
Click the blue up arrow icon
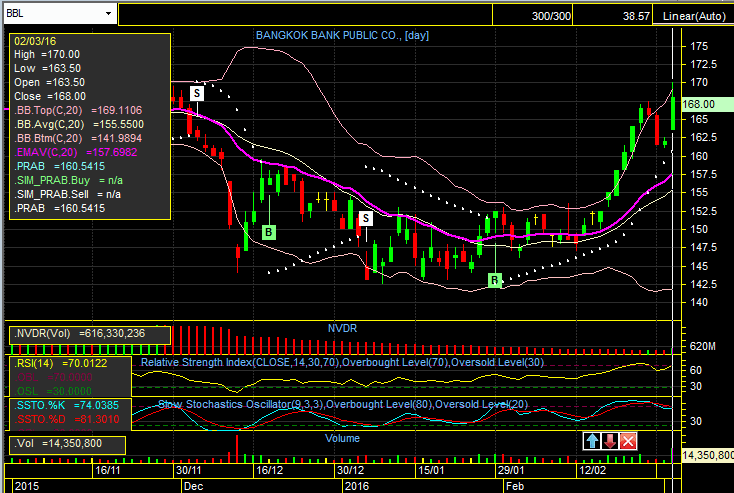point(592,441)
